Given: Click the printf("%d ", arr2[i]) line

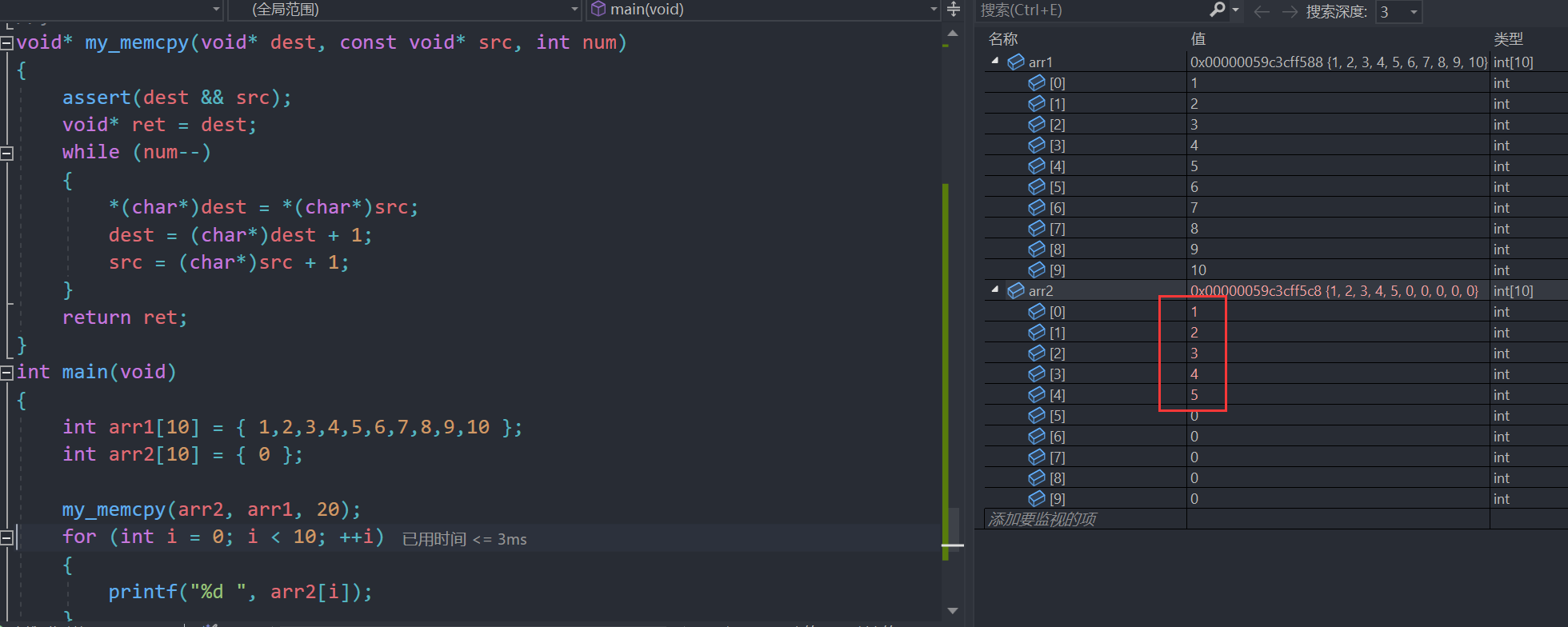Looking at the screenshot, I should click(x=240, y=592).
